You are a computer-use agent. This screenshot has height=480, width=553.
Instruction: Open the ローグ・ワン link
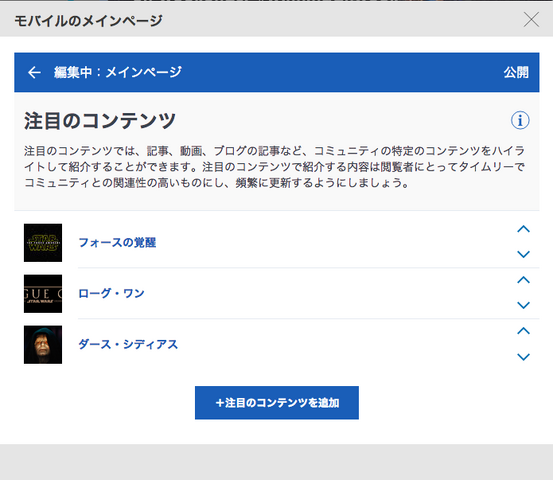click(x=111, y=293)
